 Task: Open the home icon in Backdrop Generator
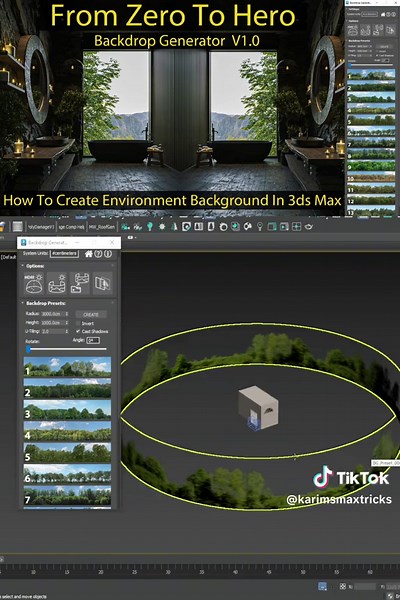[x=89, y=254]
